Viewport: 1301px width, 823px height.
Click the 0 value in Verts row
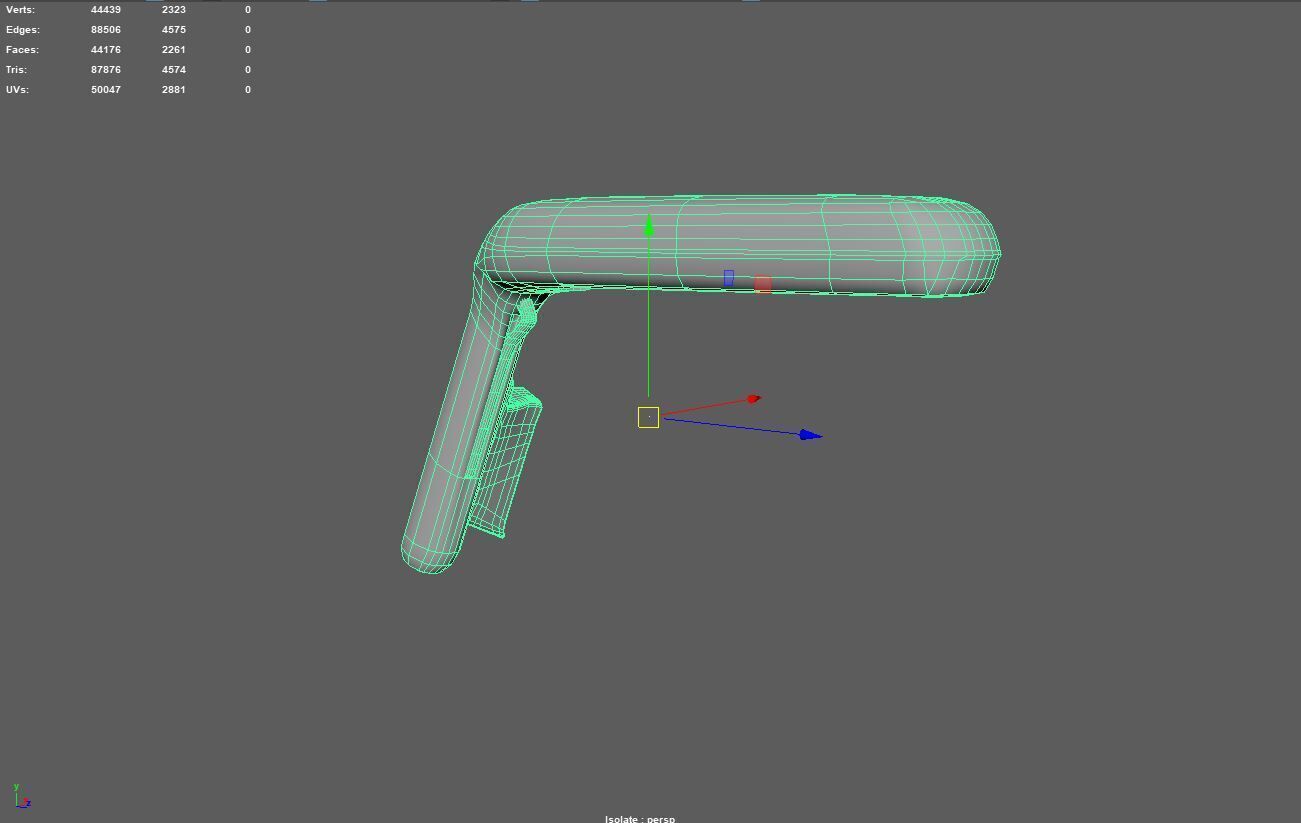pos(248,9)
